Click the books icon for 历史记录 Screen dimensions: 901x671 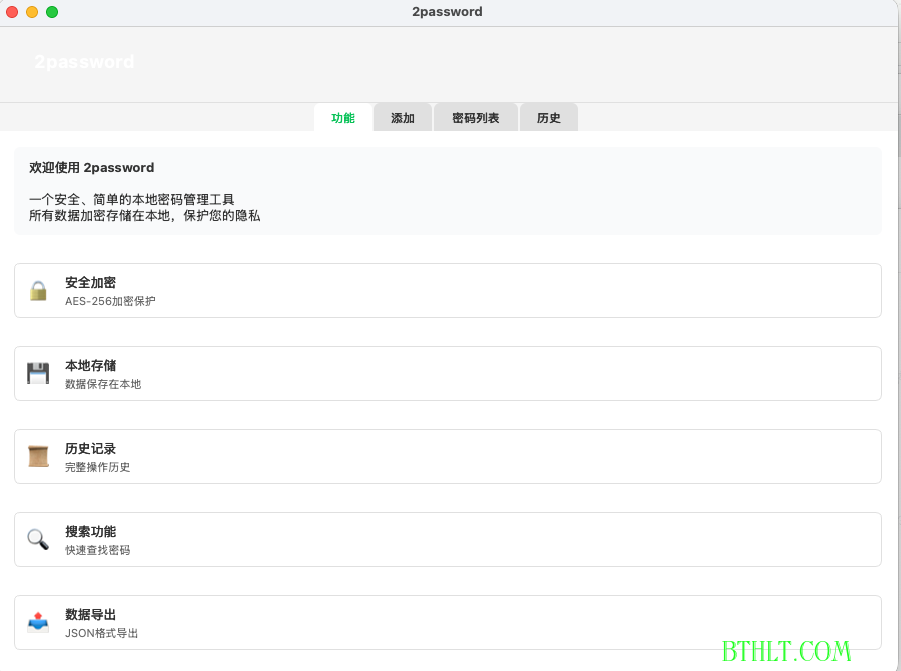click(x=38, y=456)
